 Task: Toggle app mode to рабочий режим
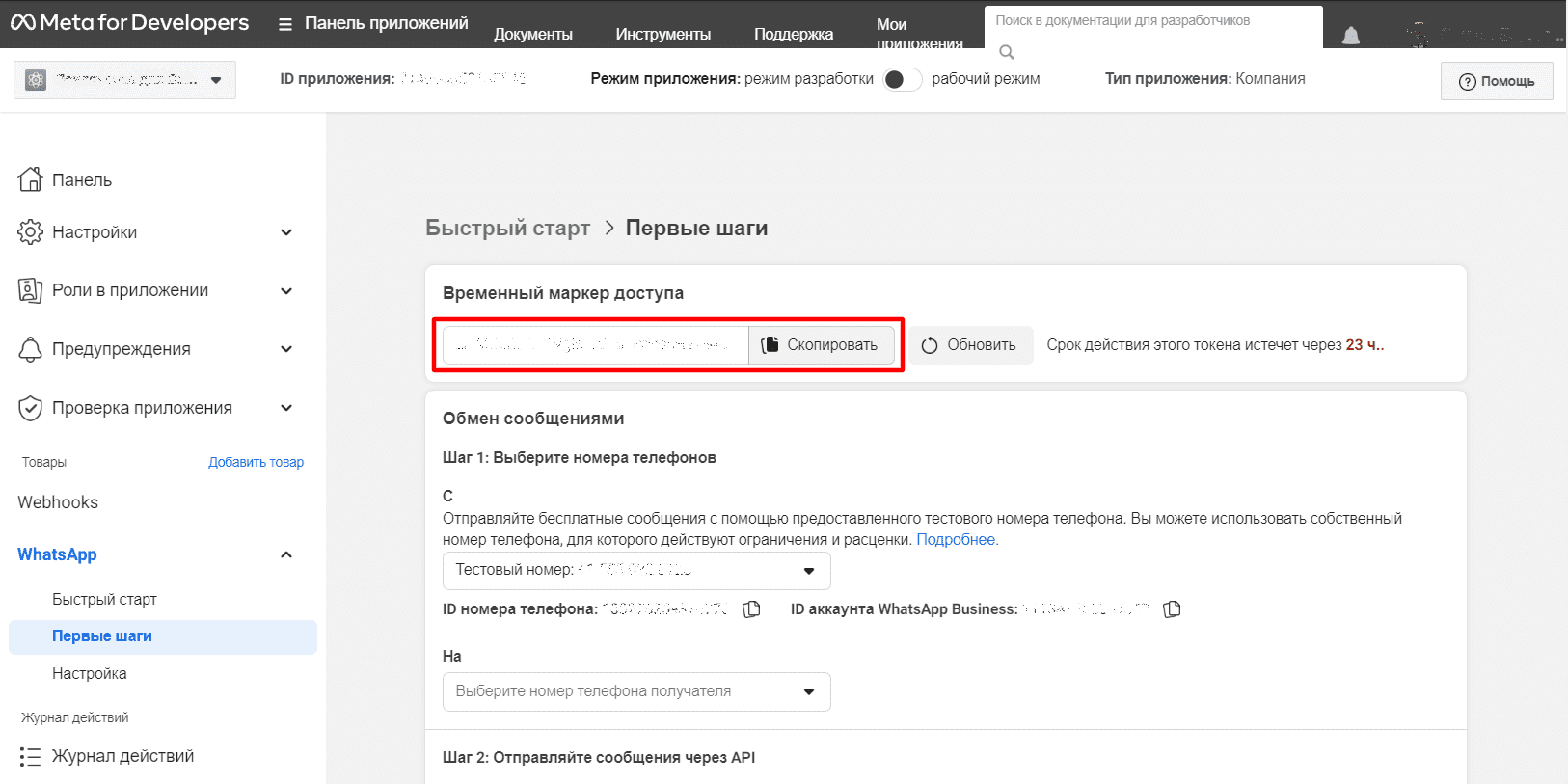coord(902,79)
